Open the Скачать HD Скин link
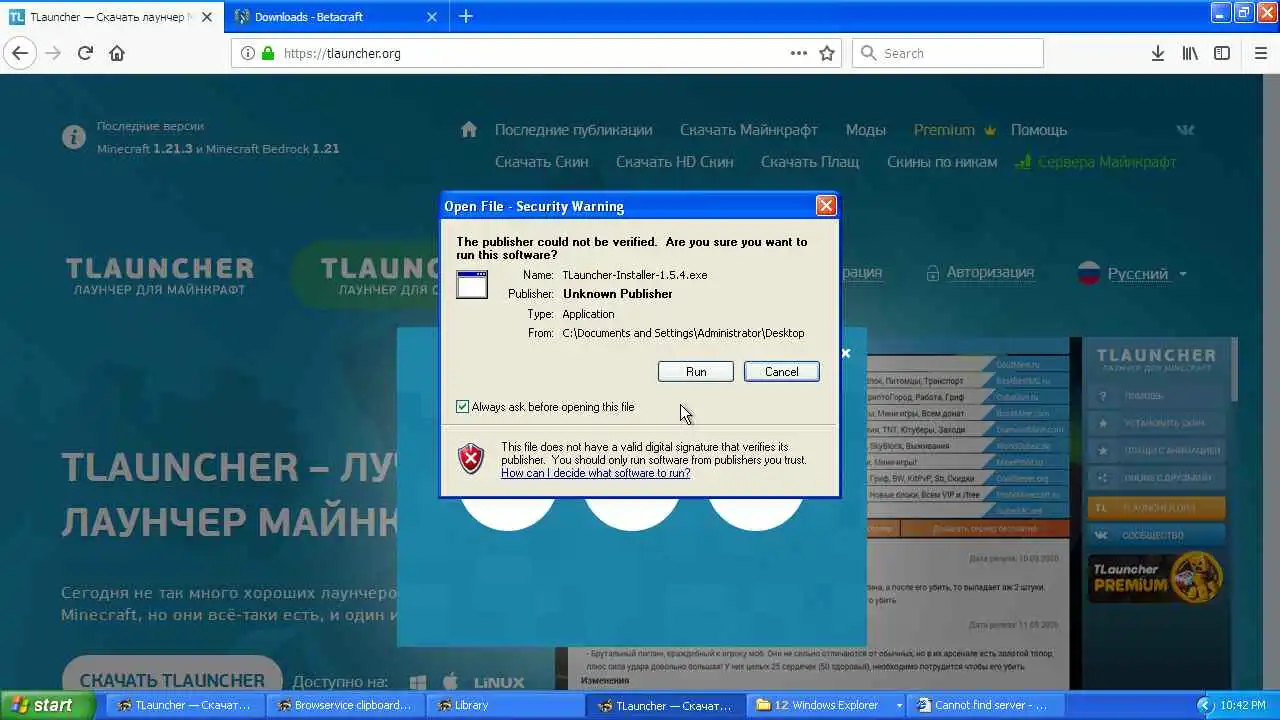 (675, 162)
